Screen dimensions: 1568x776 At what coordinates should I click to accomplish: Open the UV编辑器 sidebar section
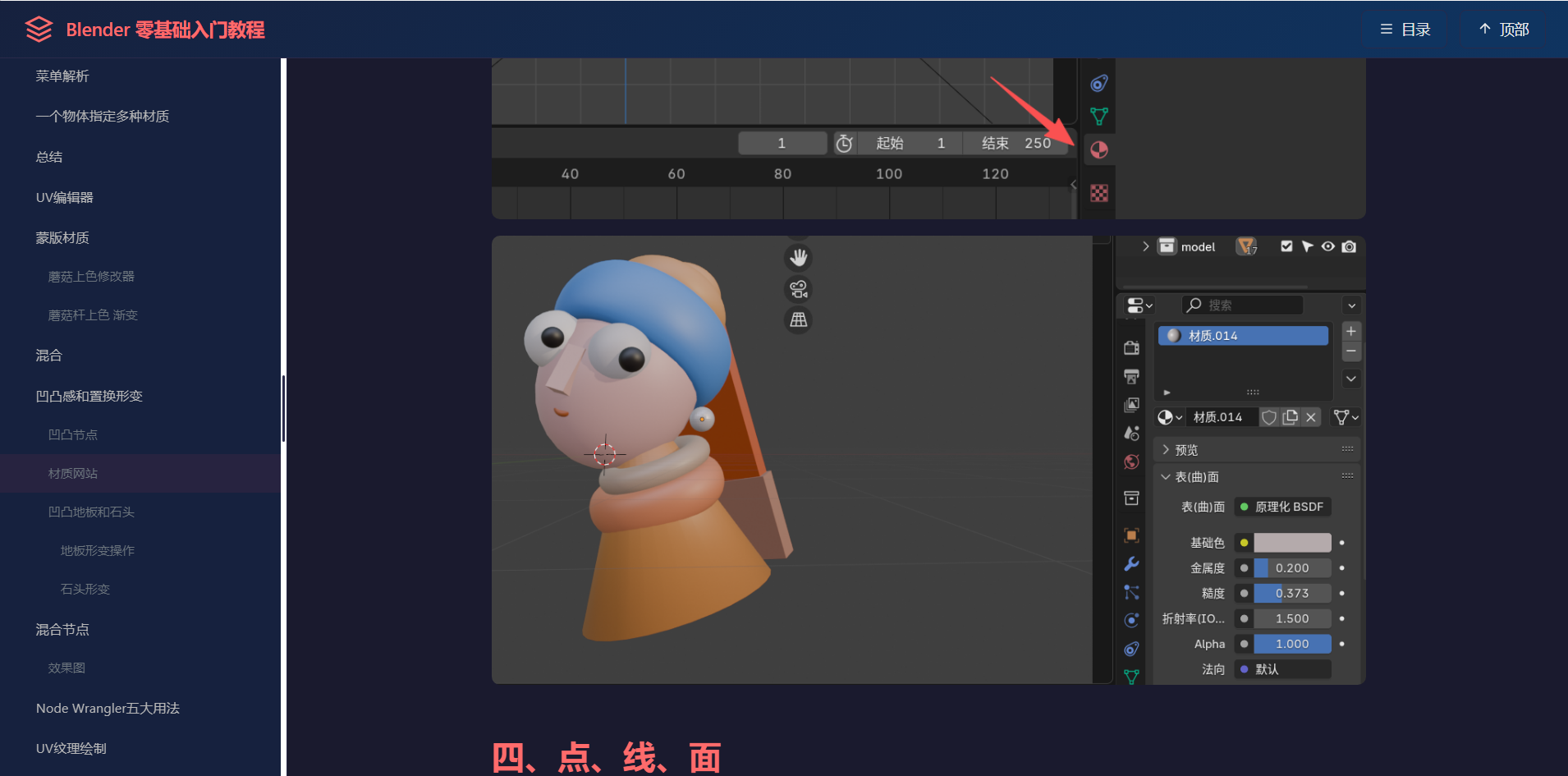(65, 198)
